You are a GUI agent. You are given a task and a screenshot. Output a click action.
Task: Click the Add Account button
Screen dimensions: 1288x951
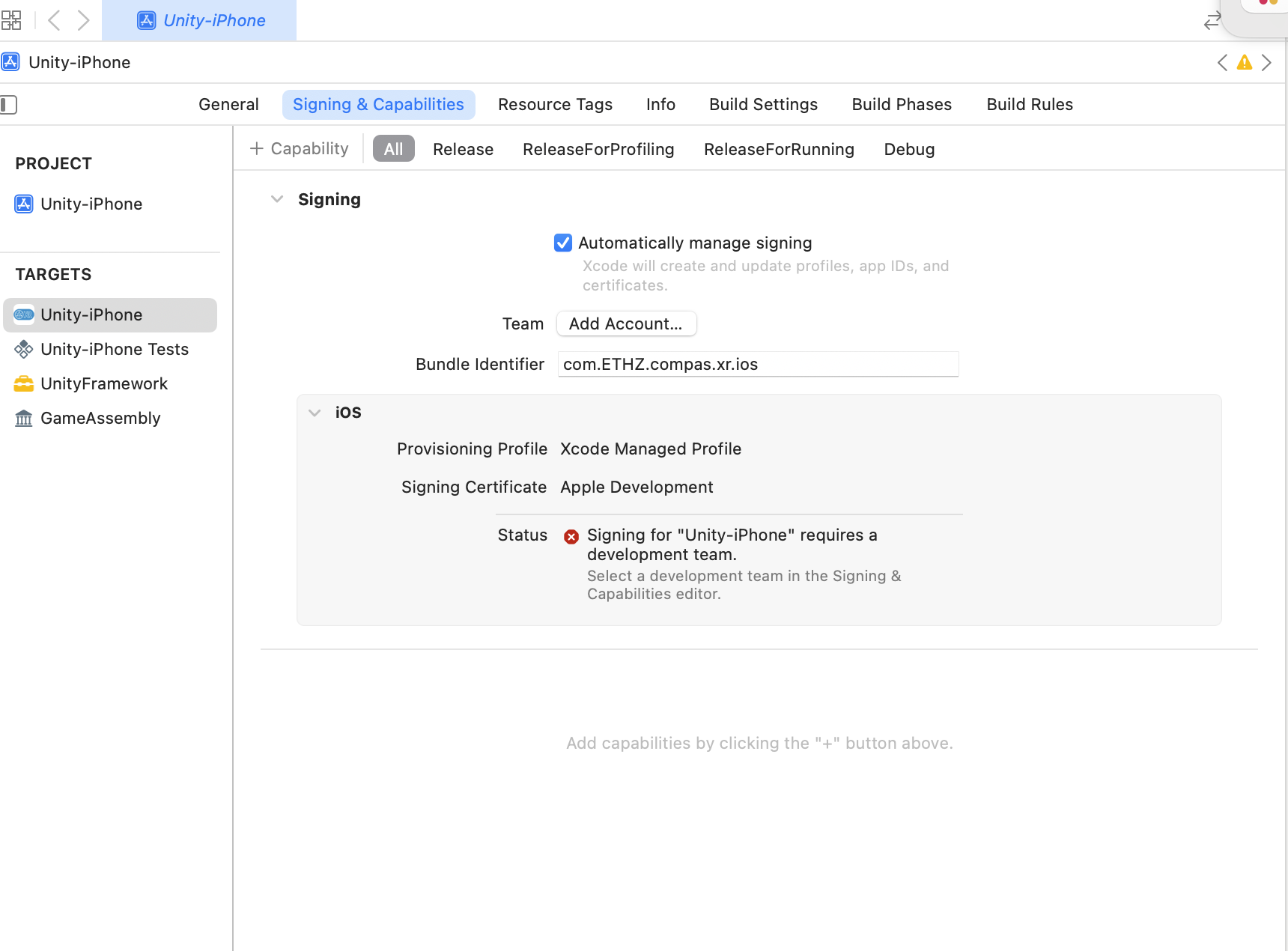[626, 323]
